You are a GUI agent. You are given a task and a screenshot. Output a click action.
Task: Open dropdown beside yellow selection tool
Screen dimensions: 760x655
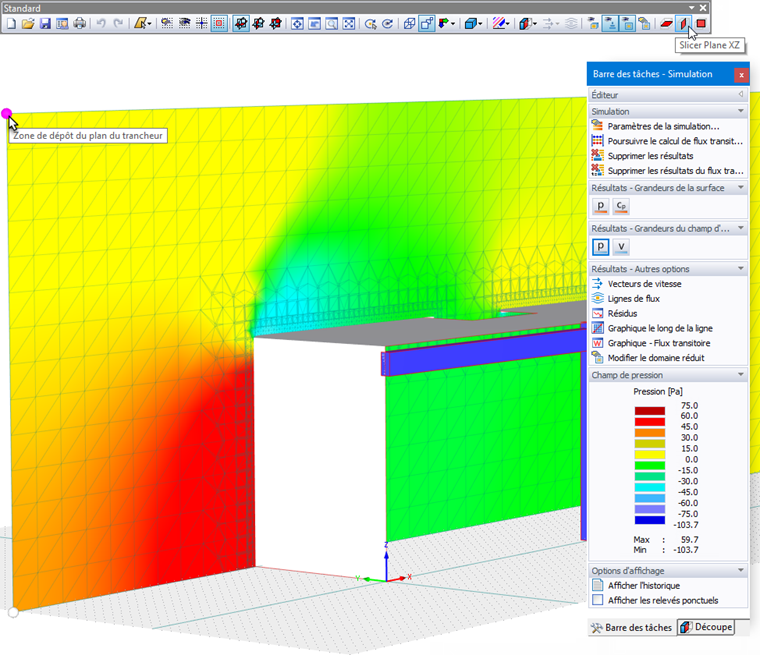149,24
